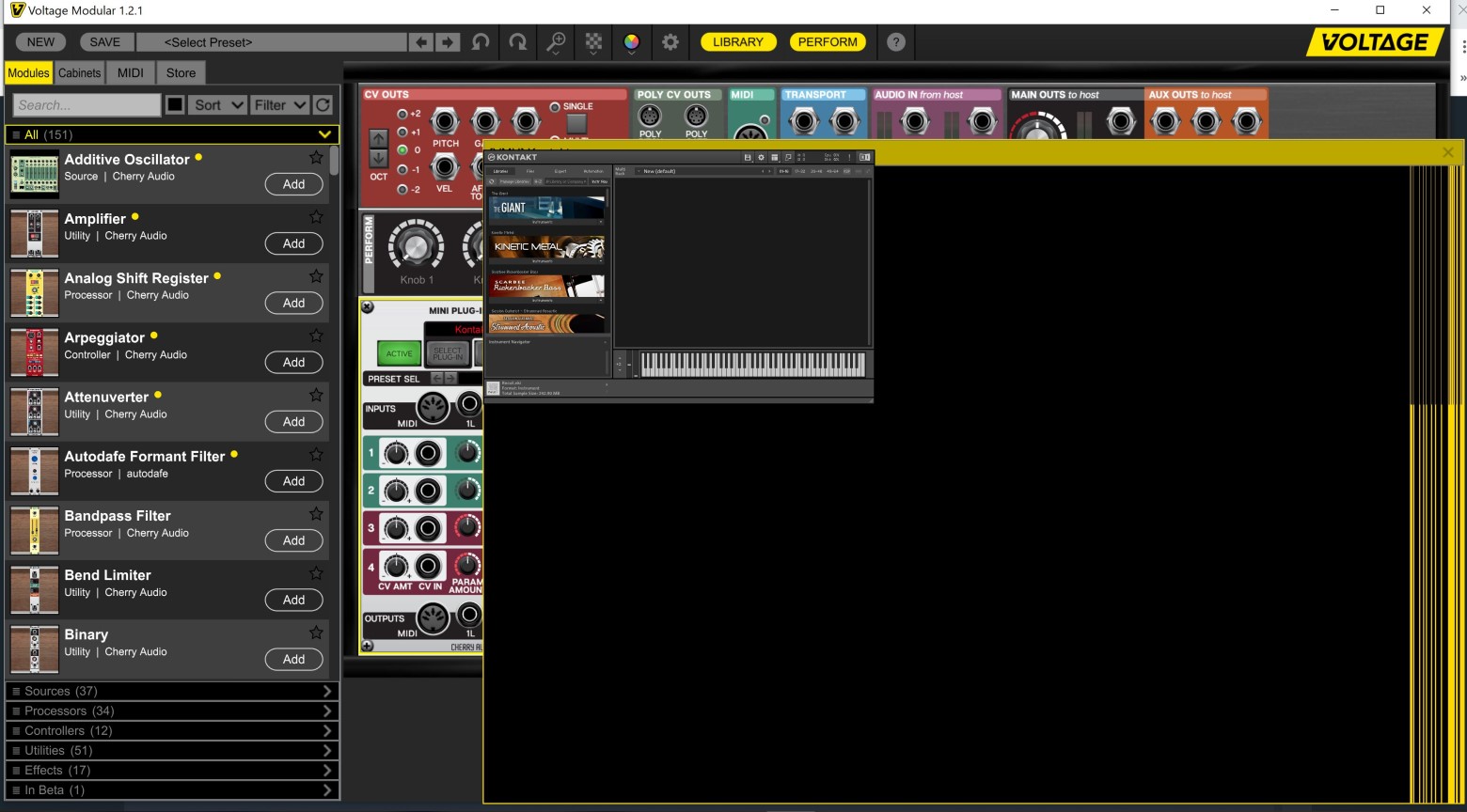Switch to the MIDI tab
This screenshot has height=812, width=1467.
point(130,72)
